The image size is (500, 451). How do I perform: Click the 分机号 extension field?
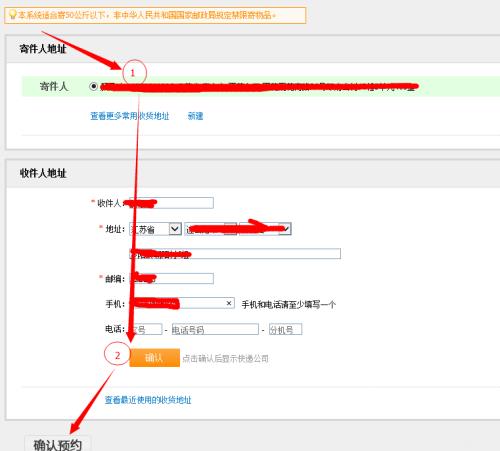(285, 329)
